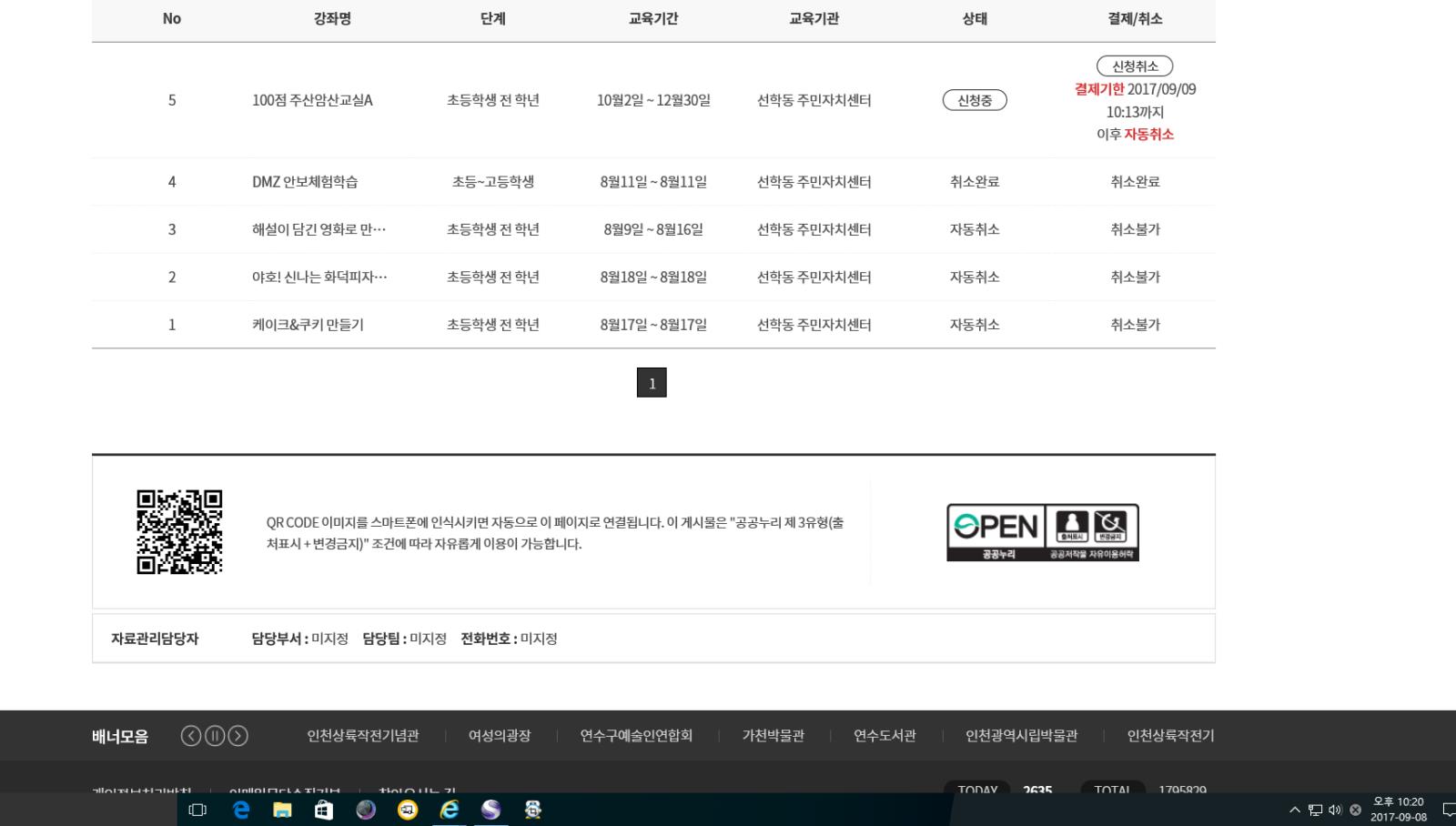Click the 신청취소 button for 100점 주산암산교실A

click(x=1135, y=66)
